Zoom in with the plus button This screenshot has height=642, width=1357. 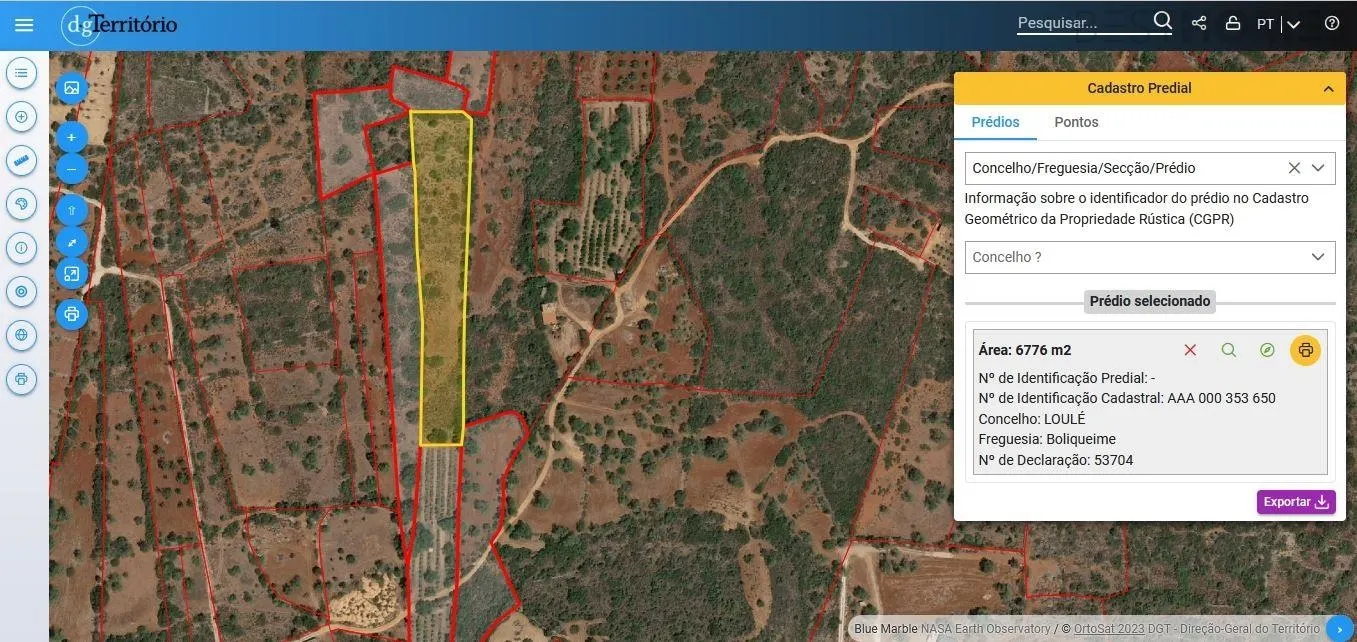(71, 137)
